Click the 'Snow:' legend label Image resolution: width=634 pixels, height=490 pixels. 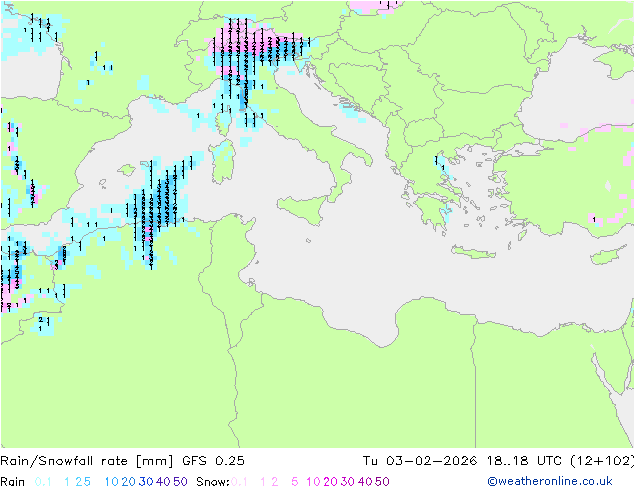pos(213,482)
